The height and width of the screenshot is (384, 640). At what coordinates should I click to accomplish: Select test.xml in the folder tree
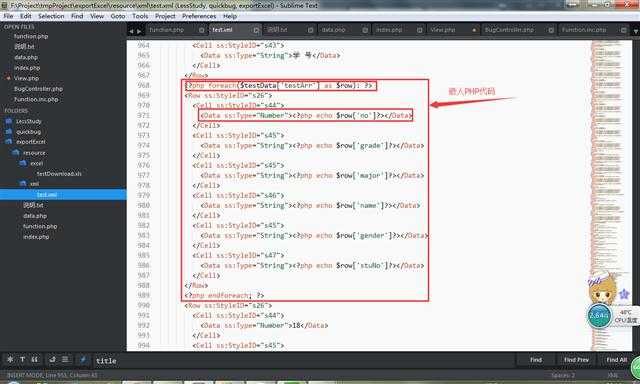coord(47,195)
